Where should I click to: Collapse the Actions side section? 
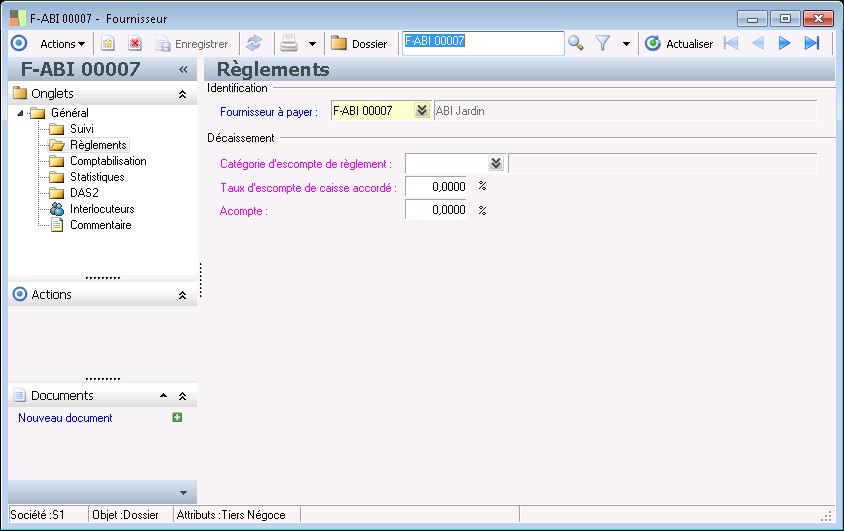[x=182, y=295]
